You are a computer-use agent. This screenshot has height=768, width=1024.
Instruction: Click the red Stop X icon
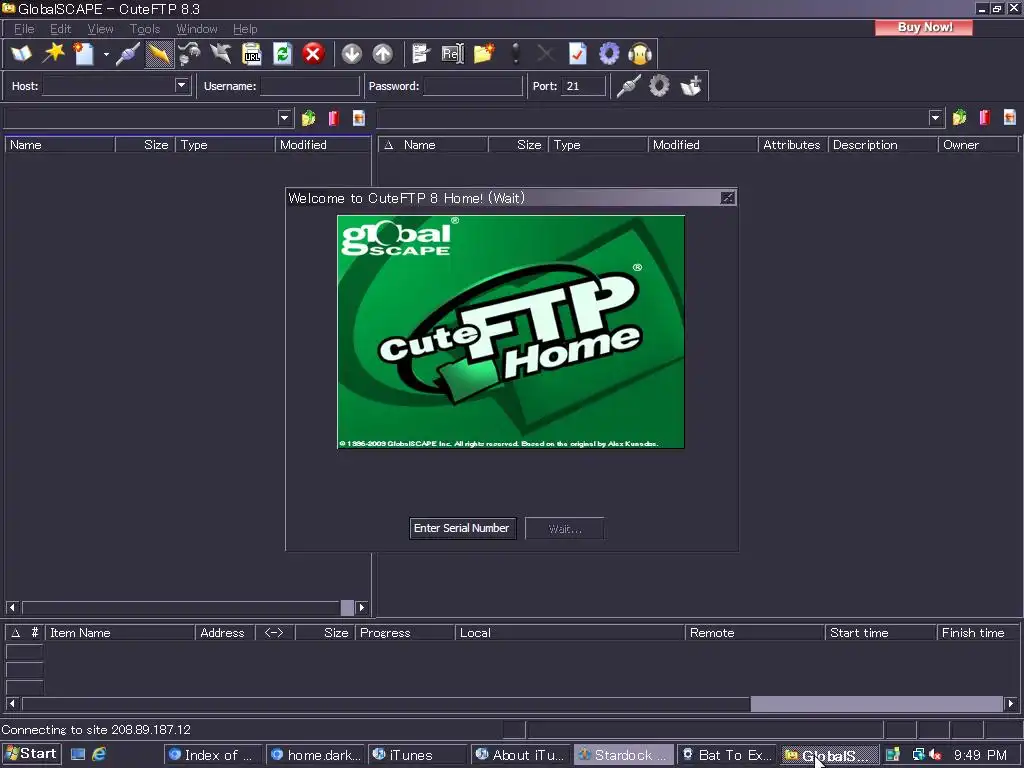coord(313,54)
